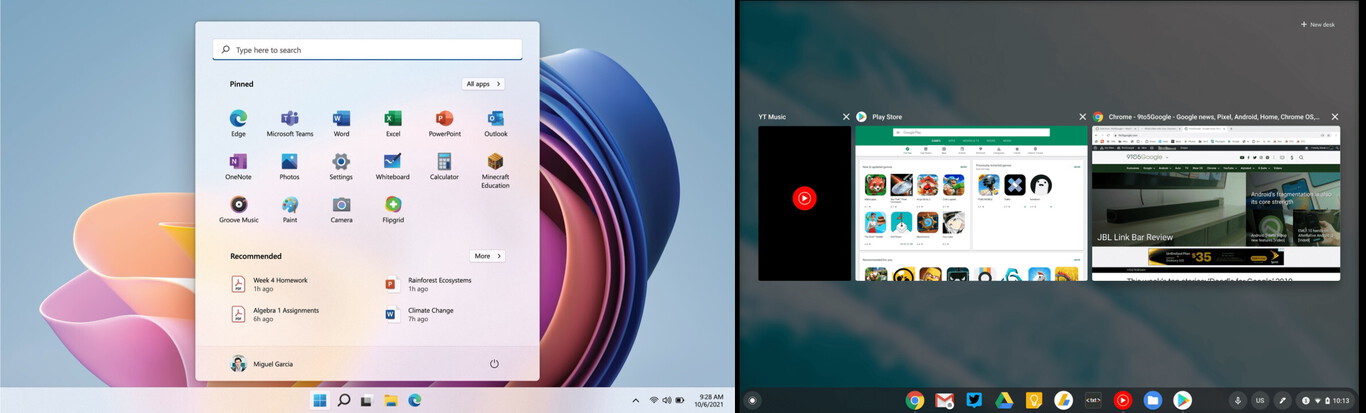The height and width of the screenshot is (413, 1366).
Task: Launch the Paint app
Action: pos(290,209)
